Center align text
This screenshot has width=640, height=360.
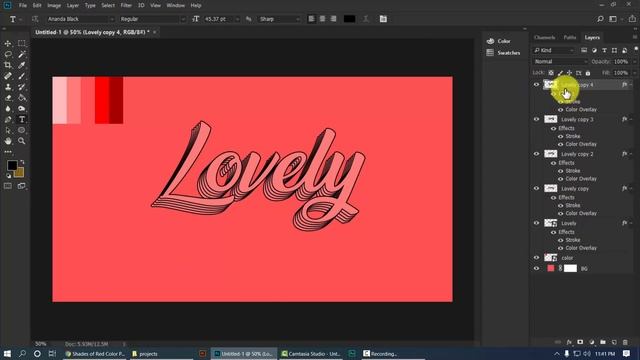click(322, 19)
